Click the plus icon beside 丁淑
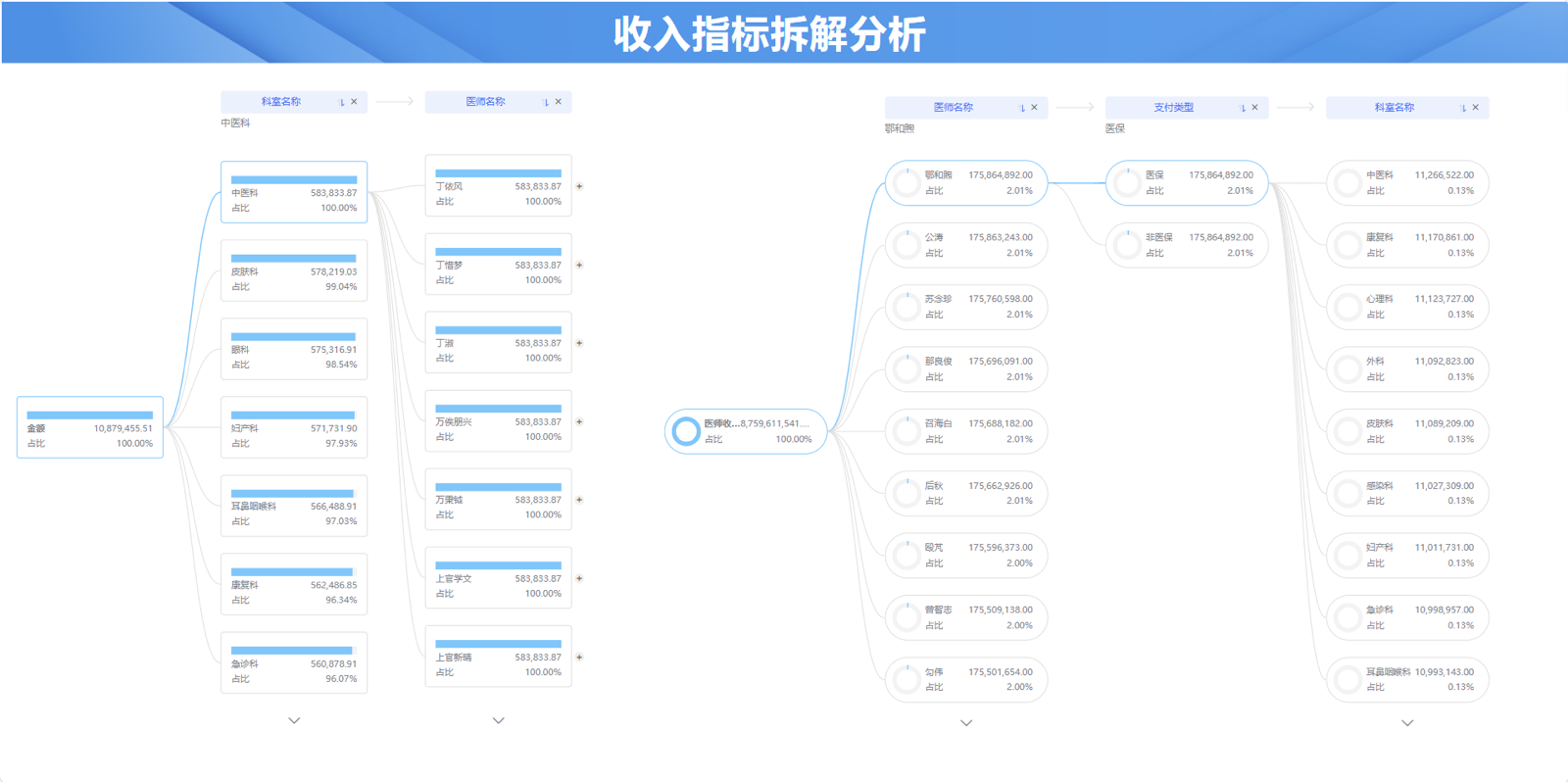The image size is (1568, 782). [579, 343]
